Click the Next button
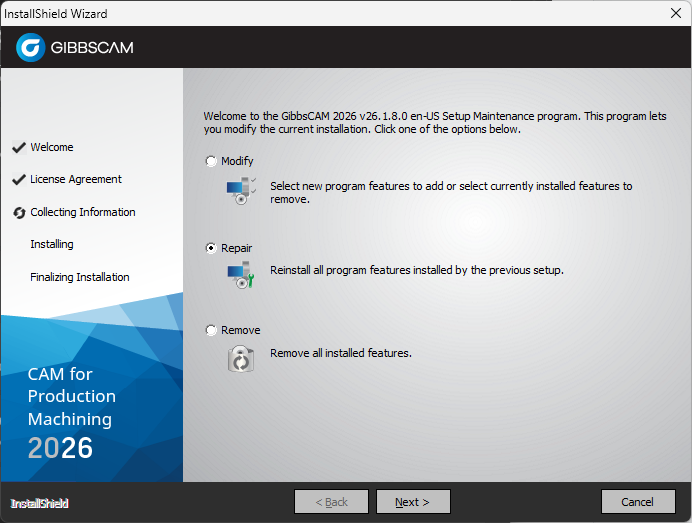The width and height of the screenshot is (692, 523). pos(413,502)
